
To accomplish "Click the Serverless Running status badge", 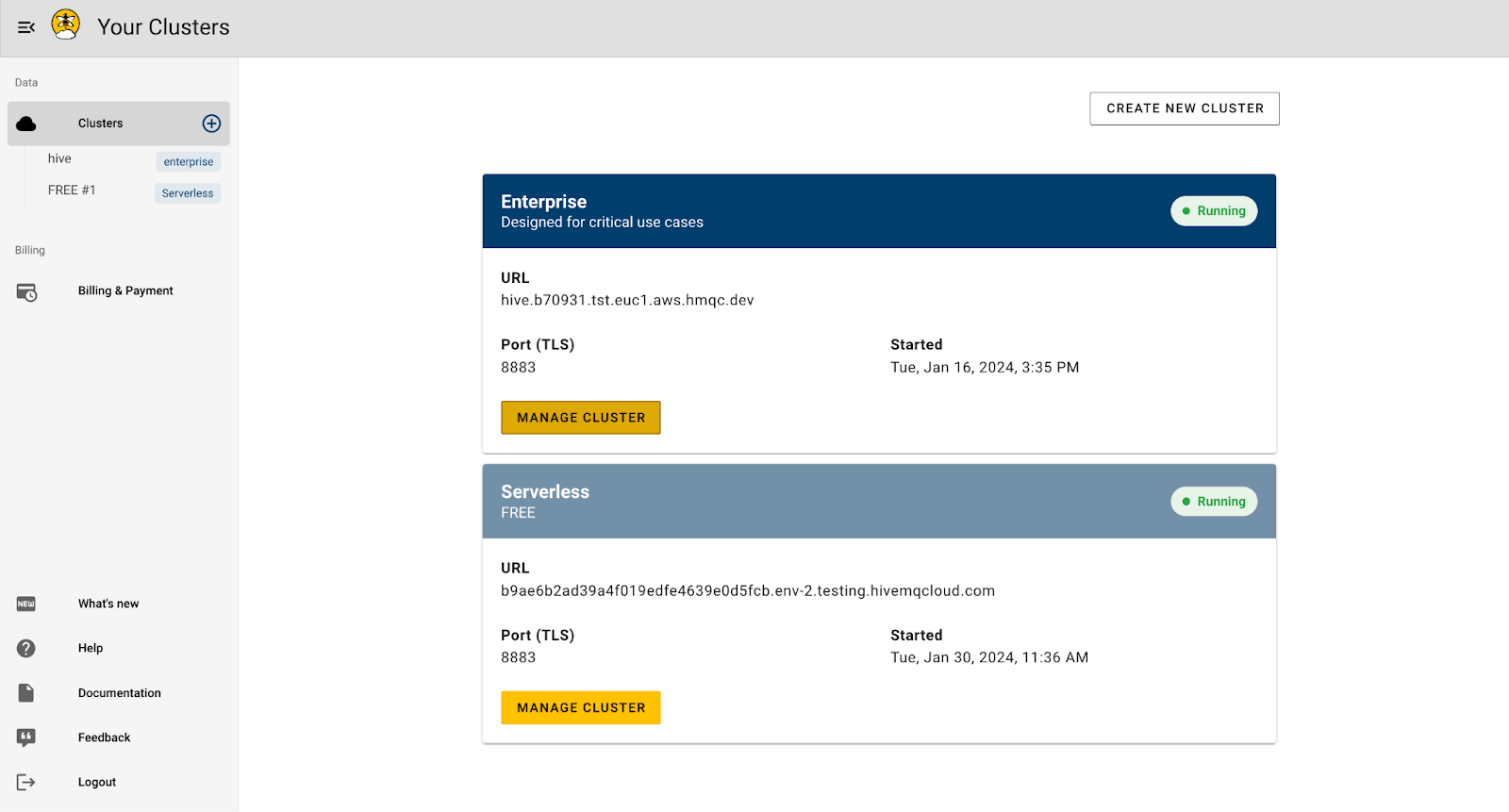I will 1214,502.
